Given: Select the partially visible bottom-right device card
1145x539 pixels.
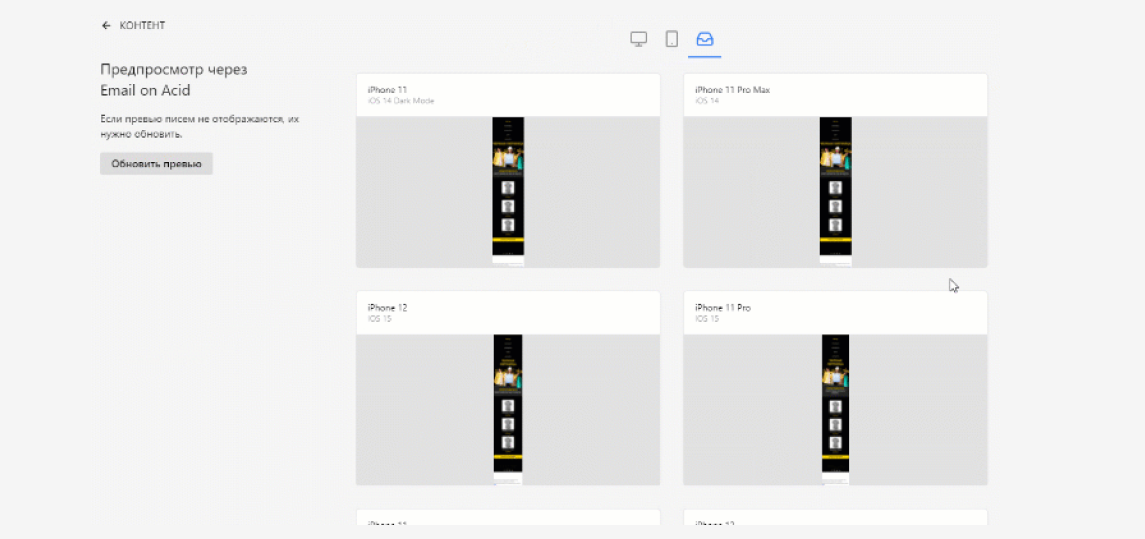Looking at the screenshot, I should tap(835, 517).
